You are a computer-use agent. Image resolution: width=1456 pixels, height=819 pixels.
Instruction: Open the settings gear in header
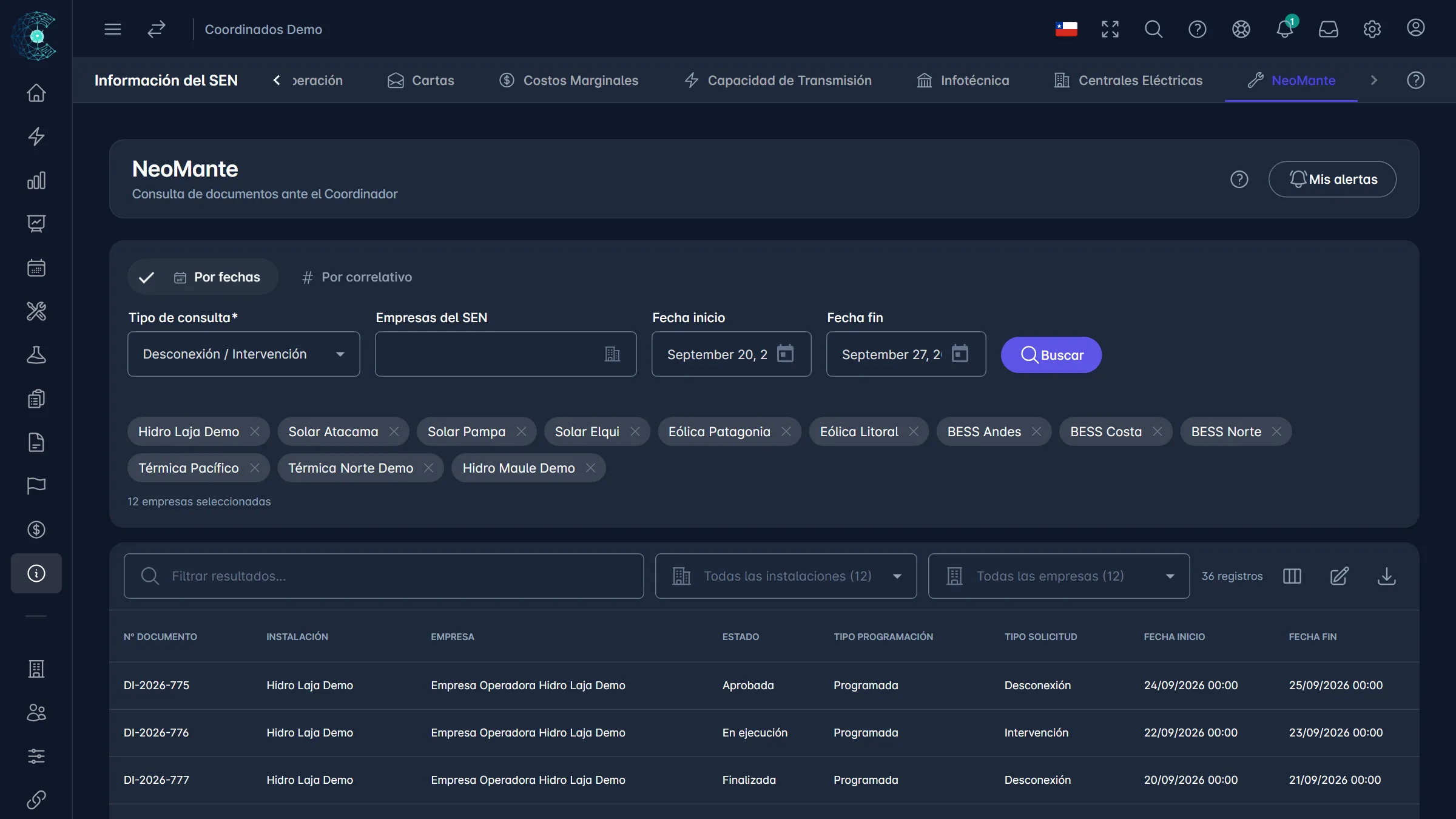pyautogui.click(x=1372, y=29)
